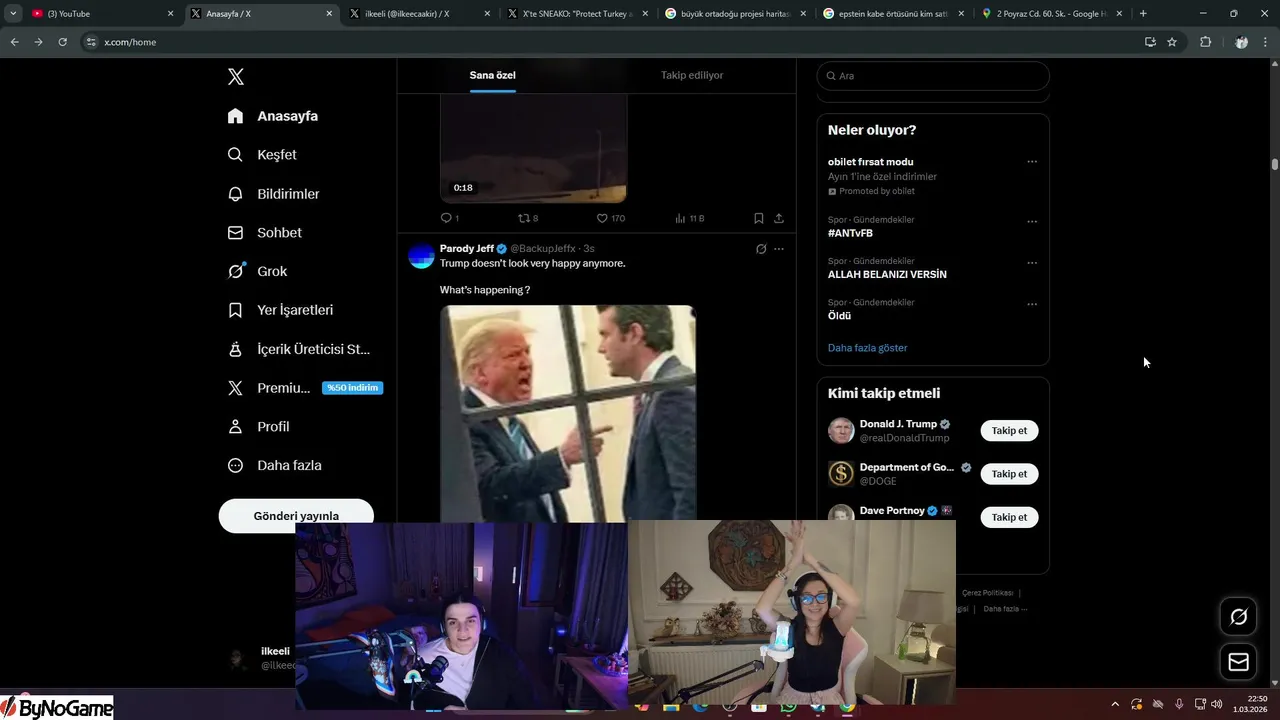The image size is (1280, 720).
Task: Open options for Öldü trend
Action: [1032, 304]
